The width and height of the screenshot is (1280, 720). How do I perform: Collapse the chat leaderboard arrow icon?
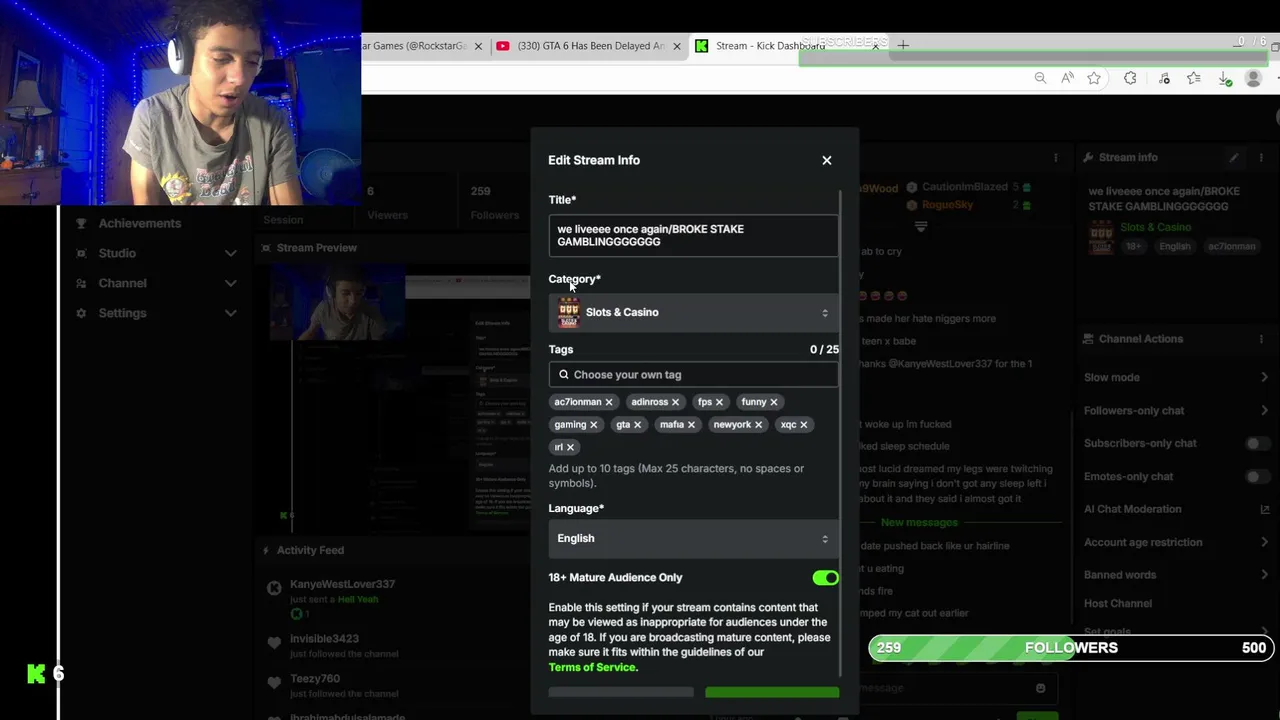921,227
